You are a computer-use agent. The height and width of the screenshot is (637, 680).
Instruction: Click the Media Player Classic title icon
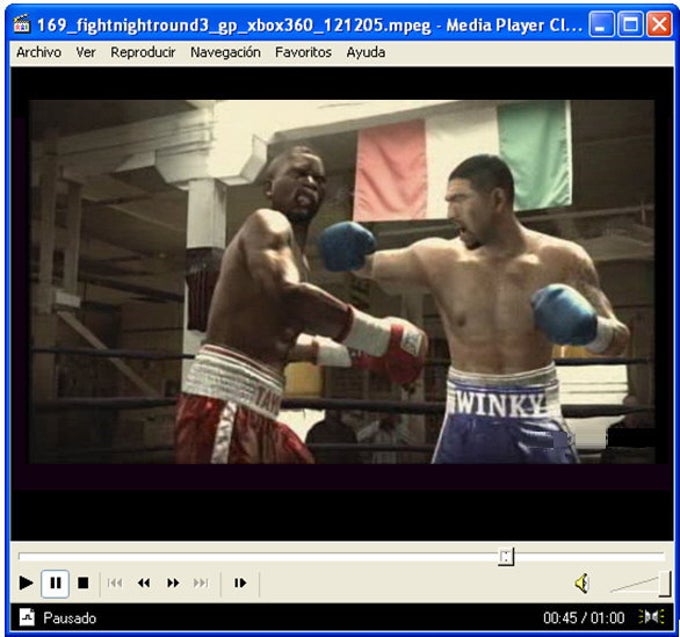point(22,24)
